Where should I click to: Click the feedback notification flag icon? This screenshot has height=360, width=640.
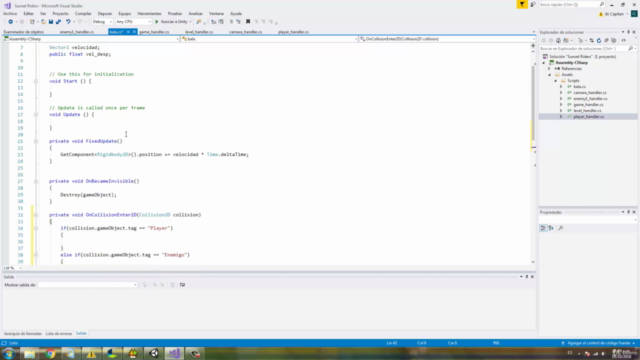[x=522, y=4]
